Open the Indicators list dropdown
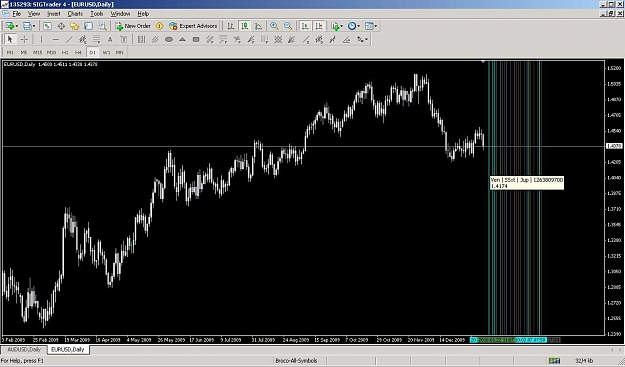 pyautogui.click(x=337, y=26)
